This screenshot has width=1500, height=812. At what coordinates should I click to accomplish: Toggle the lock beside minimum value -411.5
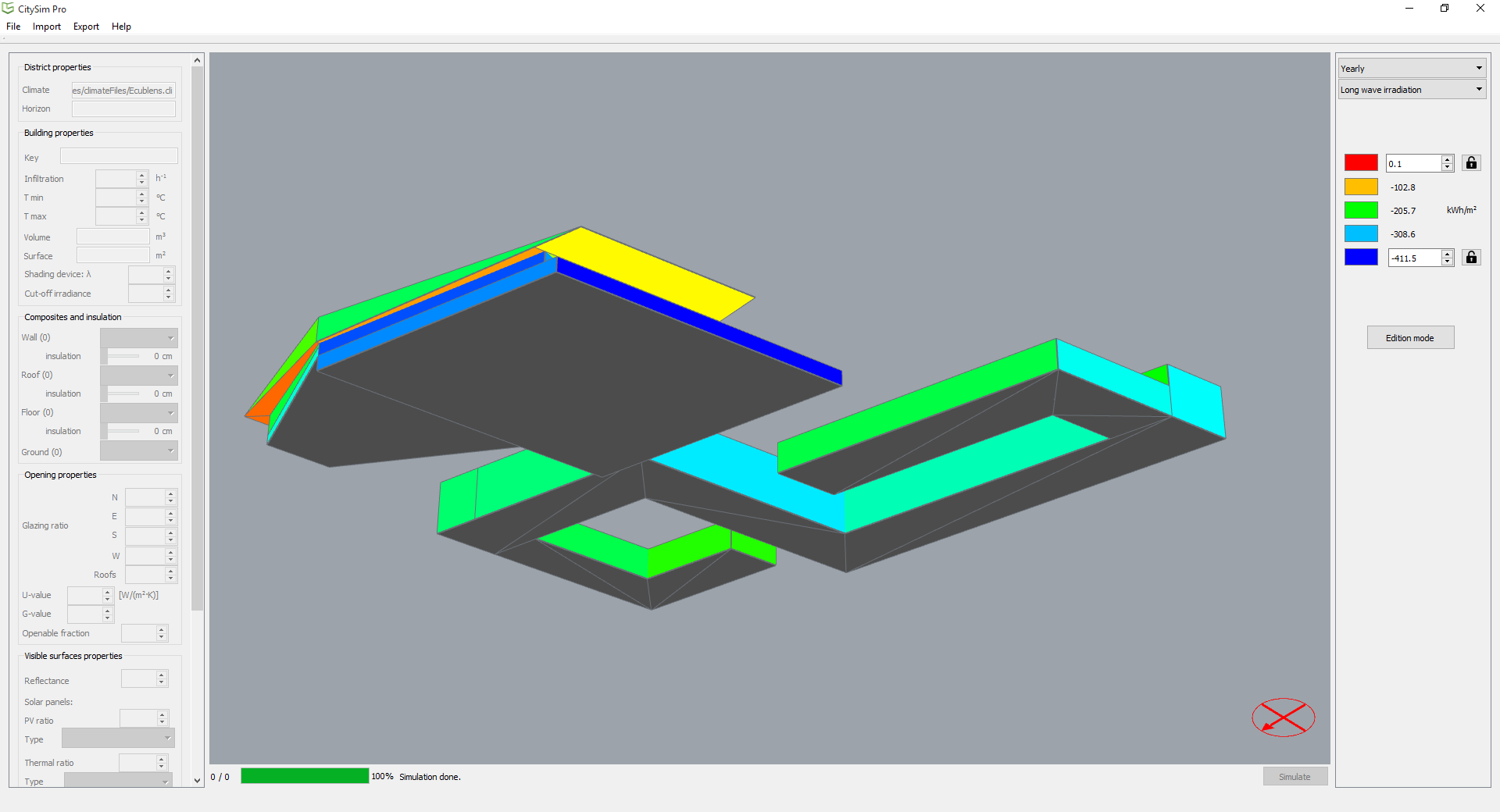click(1471, 258)
